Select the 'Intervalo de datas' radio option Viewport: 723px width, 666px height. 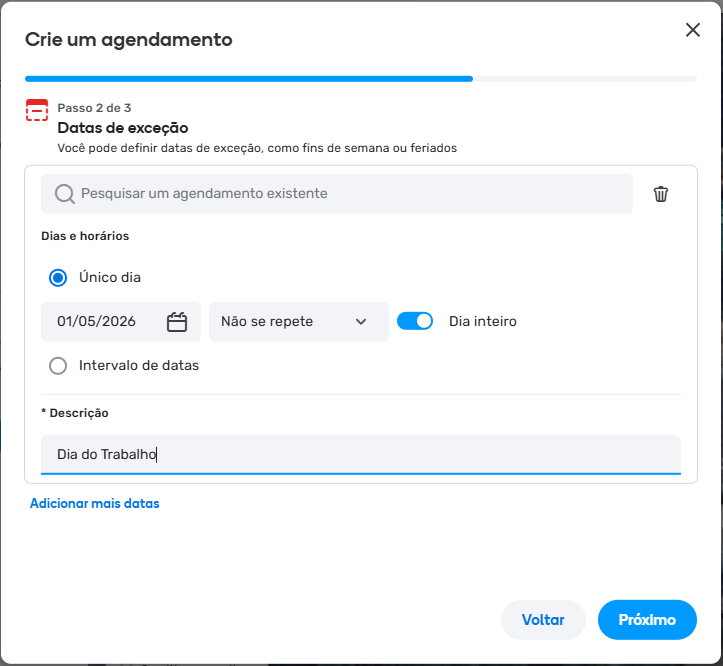coord(58,366)
